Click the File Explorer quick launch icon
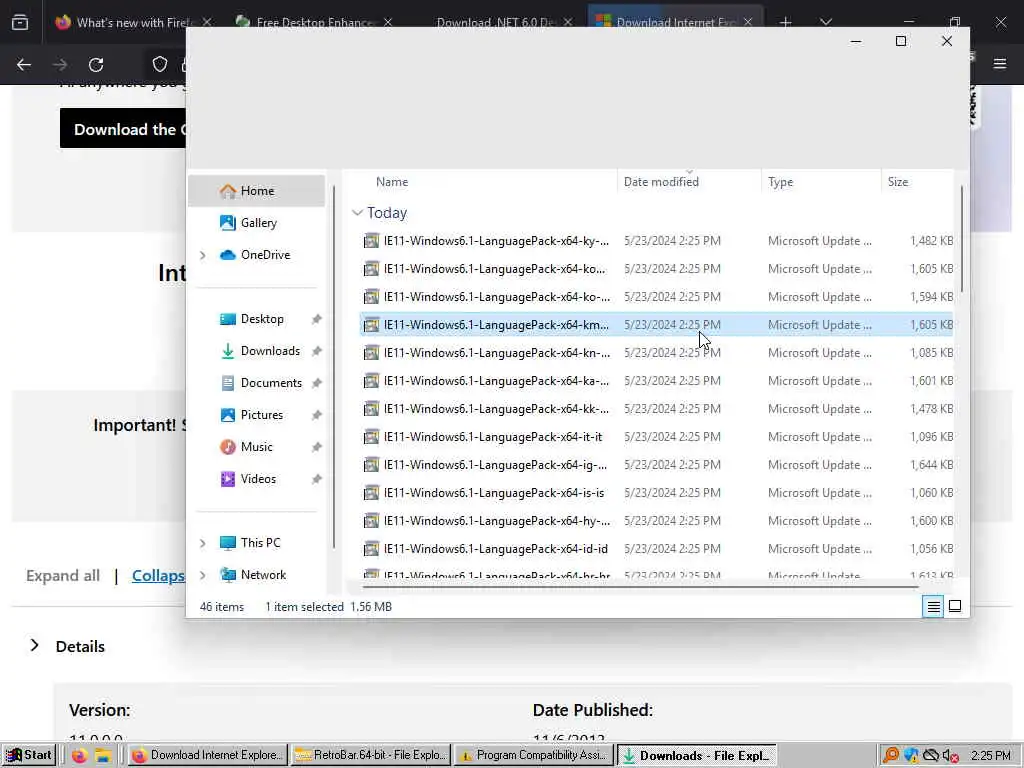 pos(103,756)
